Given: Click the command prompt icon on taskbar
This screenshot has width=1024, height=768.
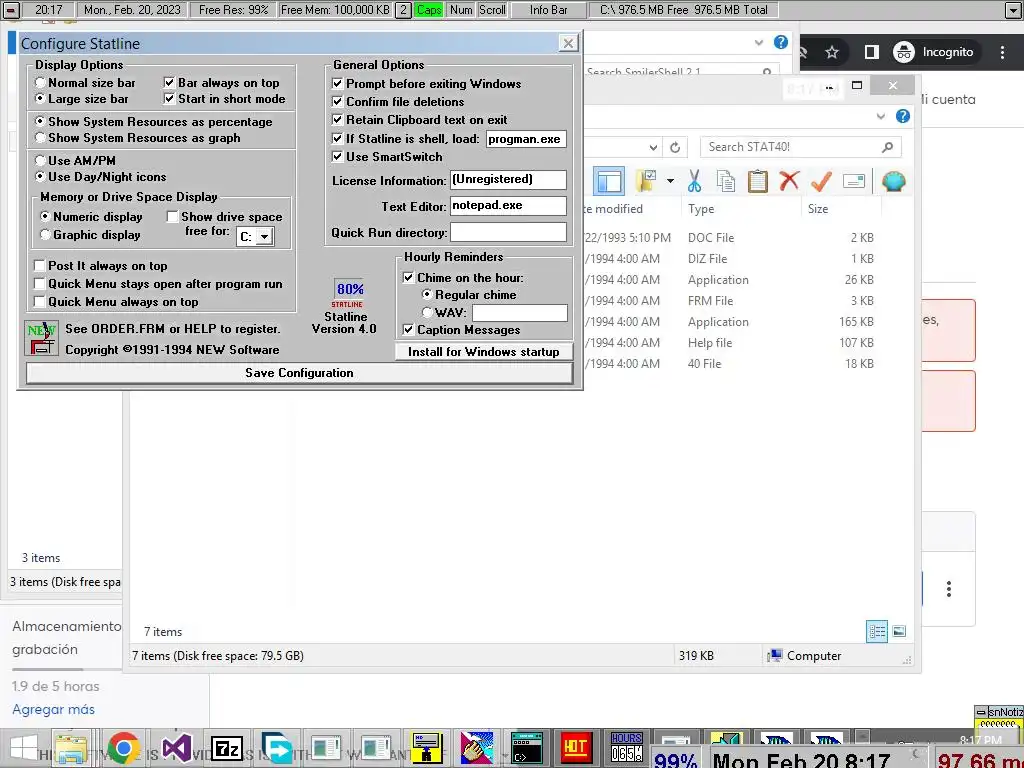Looking at the screenshot, I should (526, 747).
